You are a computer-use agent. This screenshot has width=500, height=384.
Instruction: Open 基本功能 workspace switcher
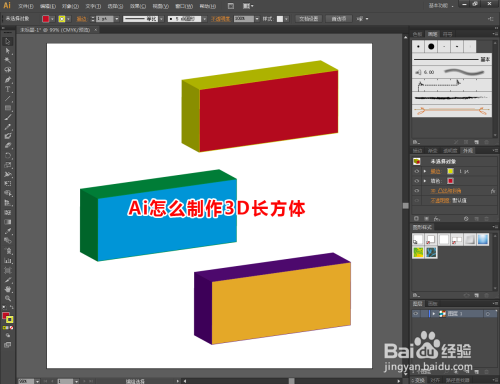pyautogui.click(x=441, y=6)
